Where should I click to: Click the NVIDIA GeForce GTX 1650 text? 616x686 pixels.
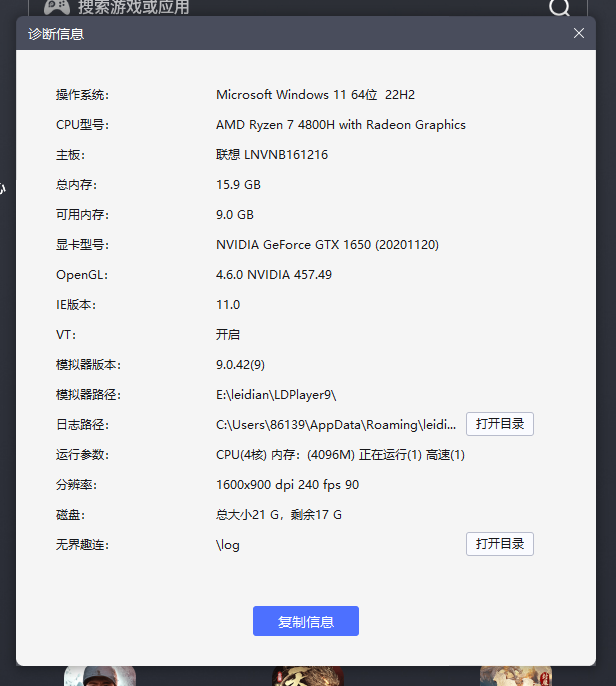(327, 245)
